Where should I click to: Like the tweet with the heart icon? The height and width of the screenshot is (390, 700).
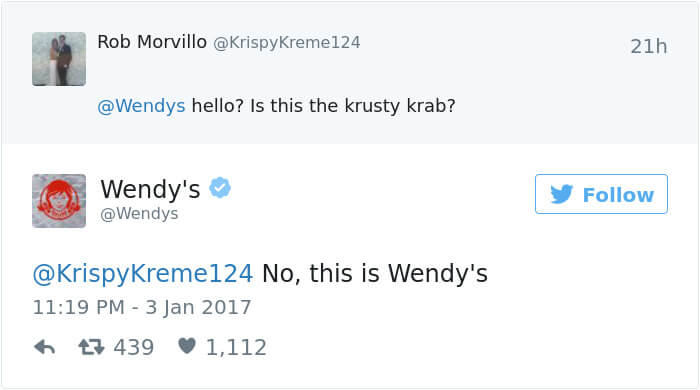click(187, 346)
